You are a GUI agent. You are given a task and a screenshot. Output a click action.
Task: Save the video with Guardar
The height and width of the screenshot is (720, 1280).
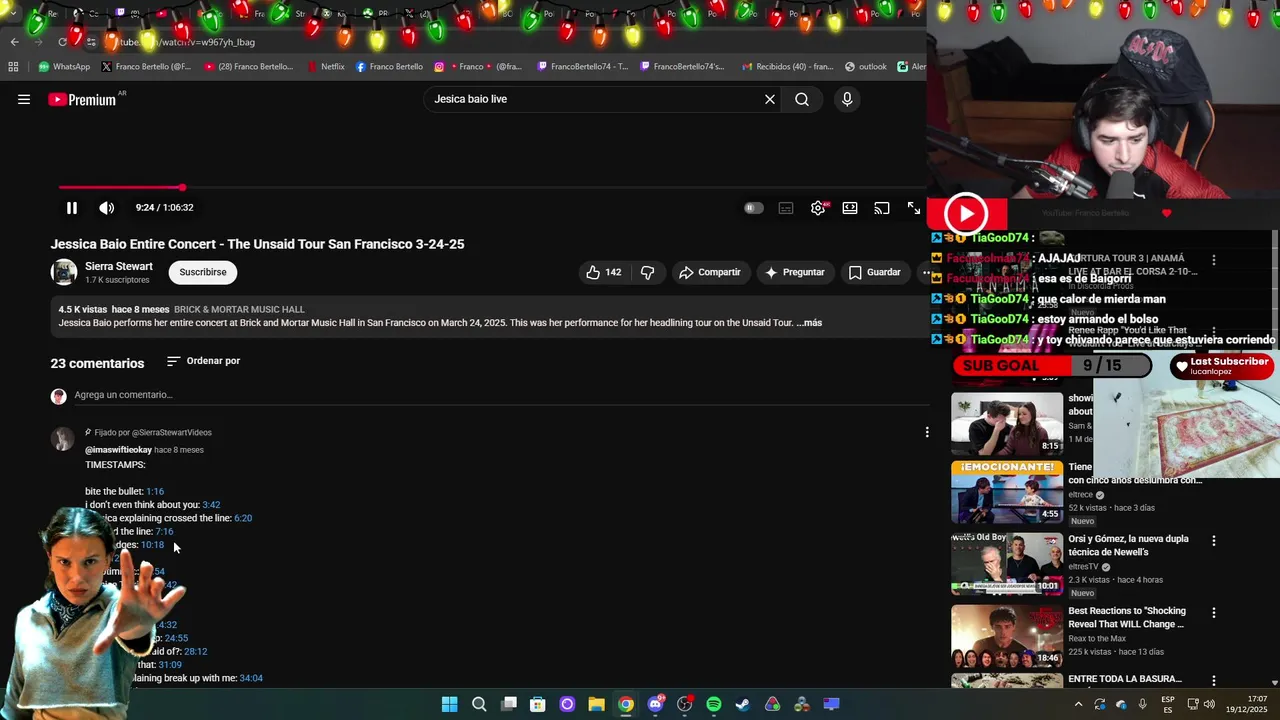point(875,272)
